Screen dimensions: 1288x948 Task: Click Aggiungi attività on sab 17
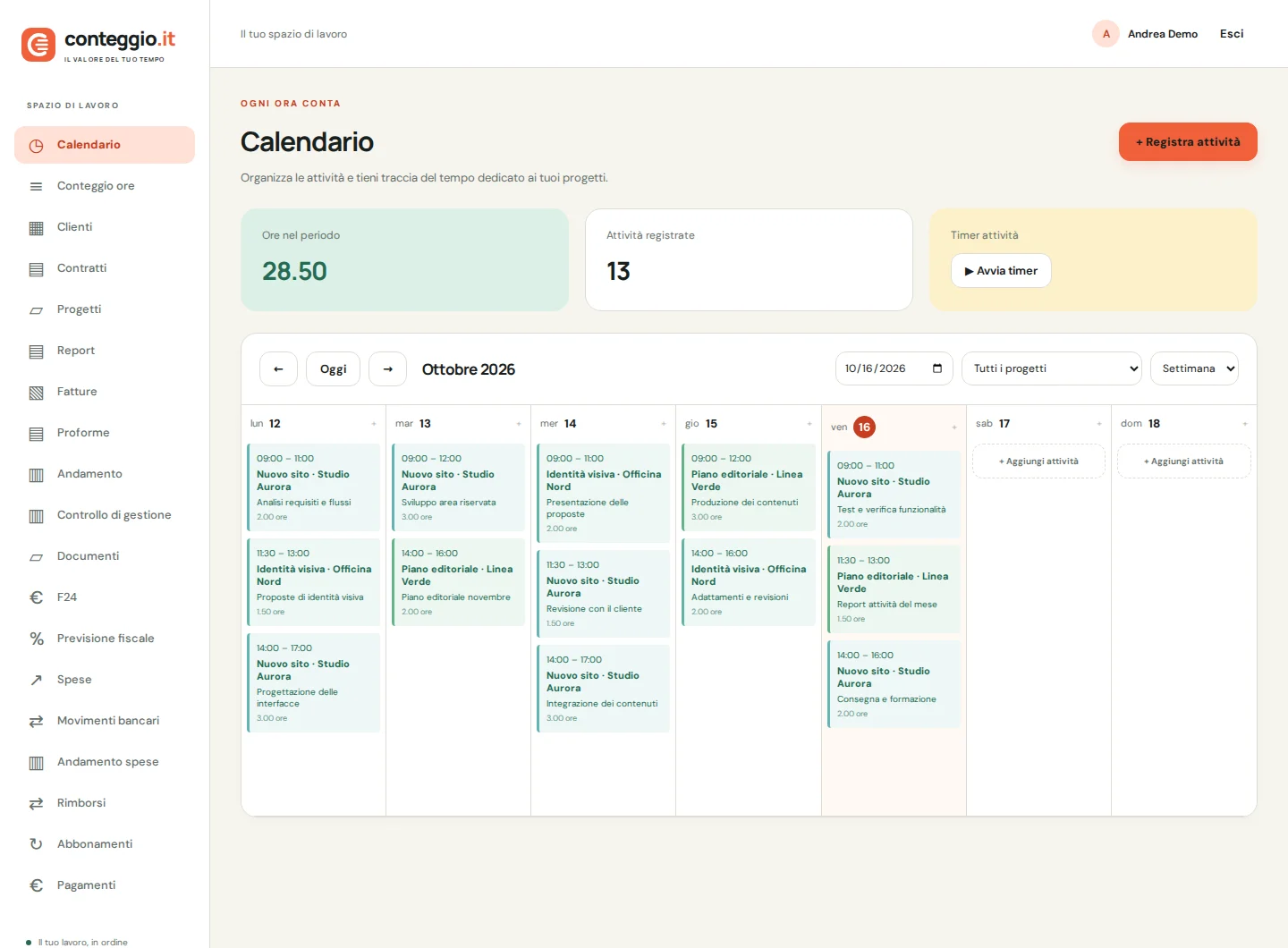(1038, 461)
